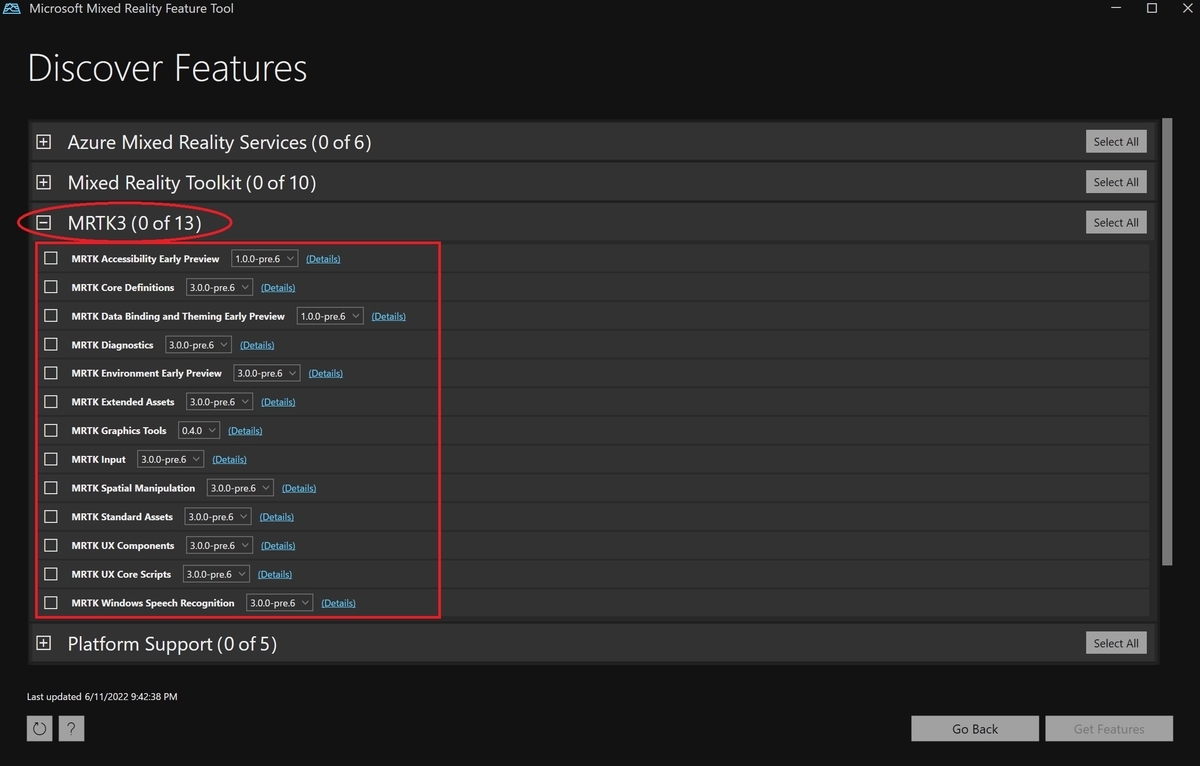Tick the MRTK Input checkbox

[x=51, y=459]
